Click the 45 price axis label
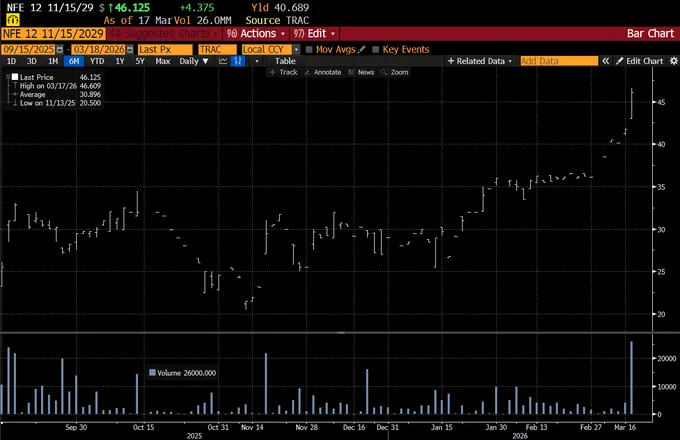This screenshot has width=680, height=440. tap(661, 102)
